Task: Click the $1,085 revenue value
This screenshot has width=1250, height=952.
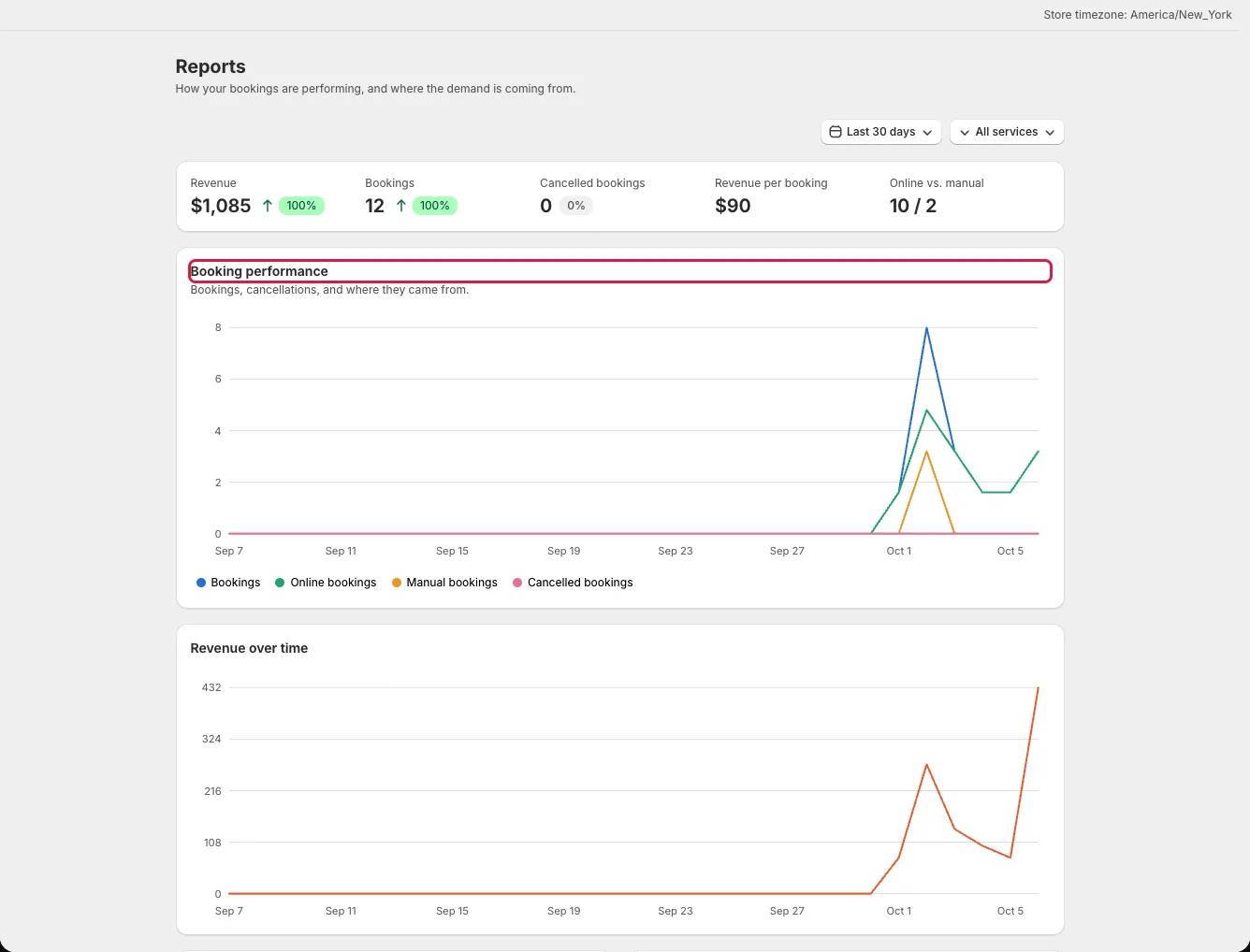Action: pos(221,206)
